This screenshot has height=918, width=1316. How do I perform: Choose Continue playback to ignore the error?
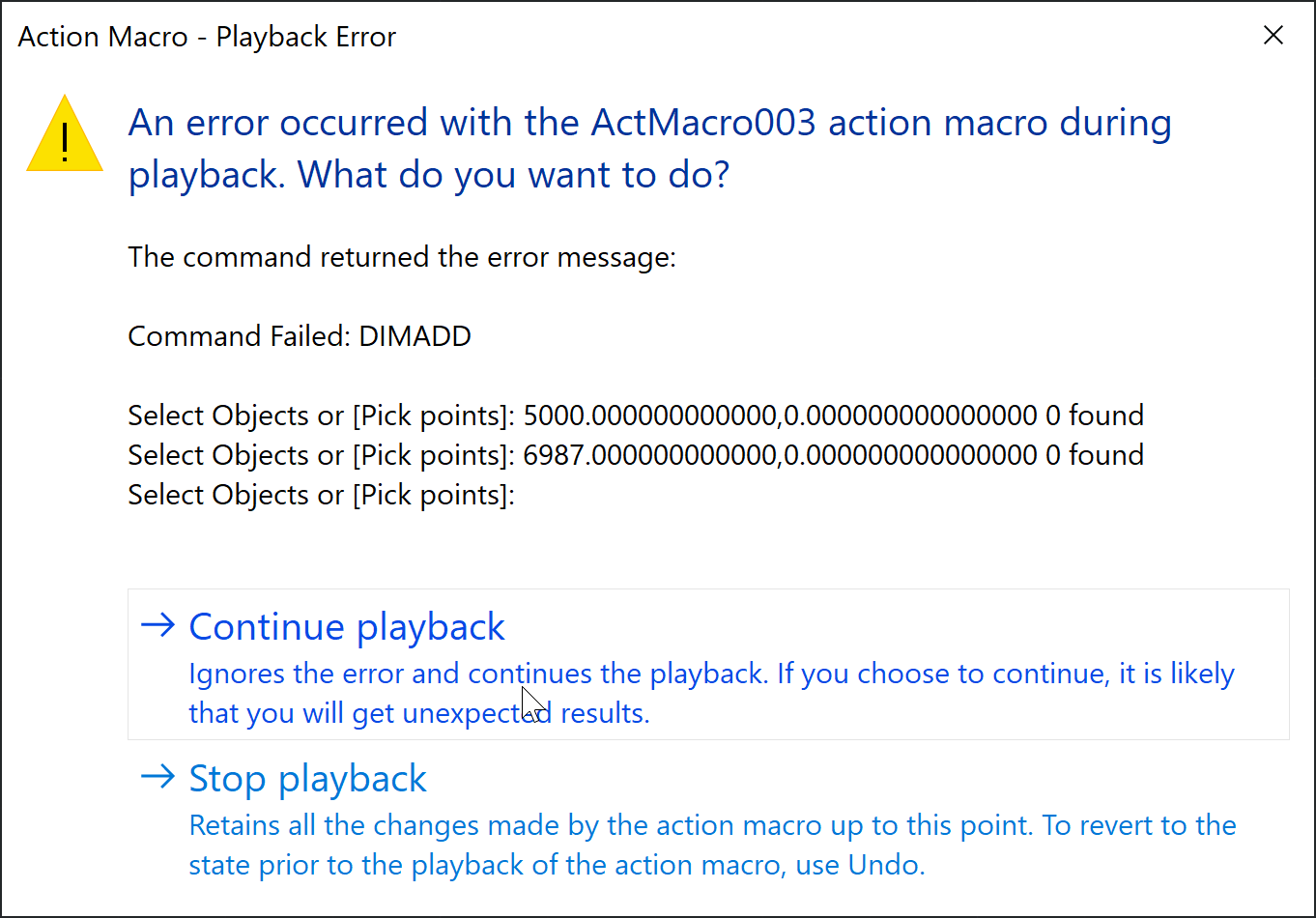347,626
